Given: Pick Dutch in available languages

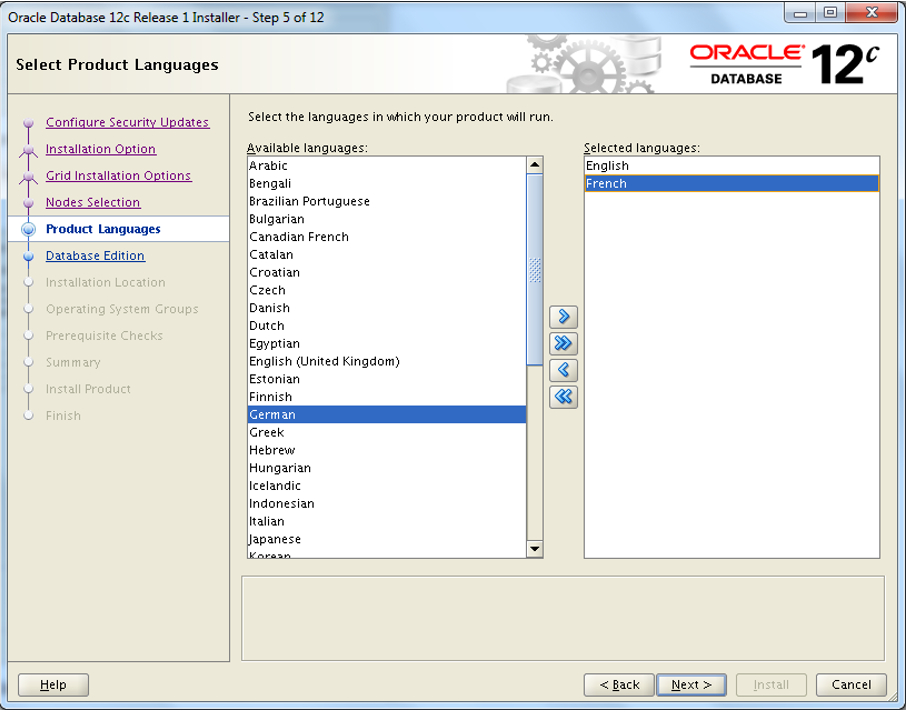Looking at the screenshot, I should pos(387,326).
